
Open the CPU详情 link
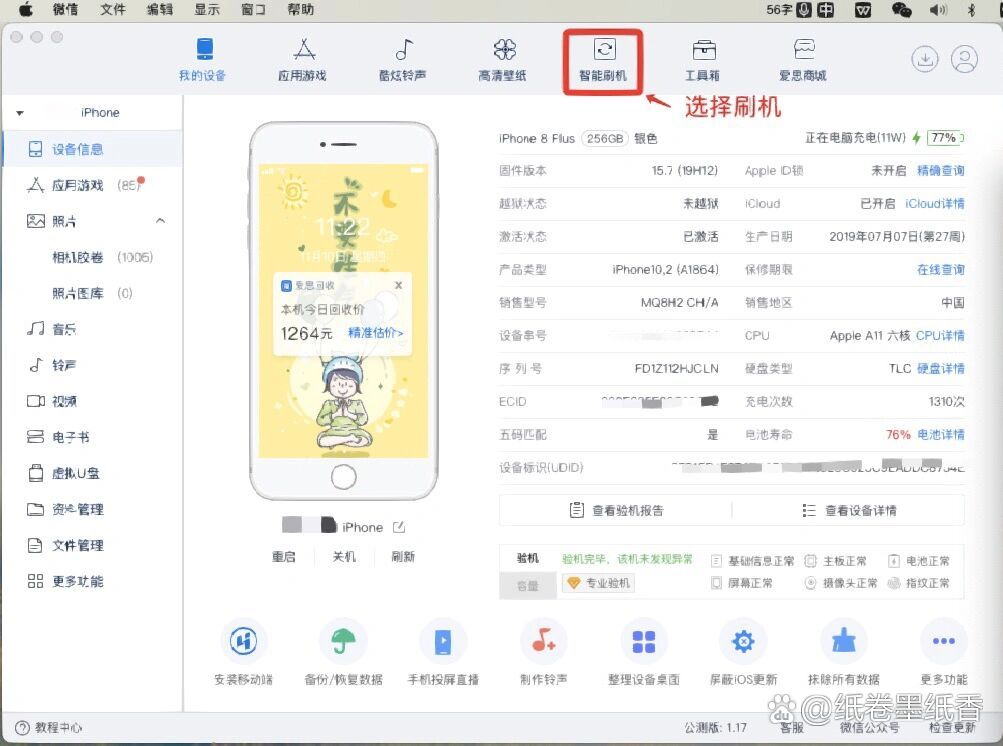coord(940,335)
